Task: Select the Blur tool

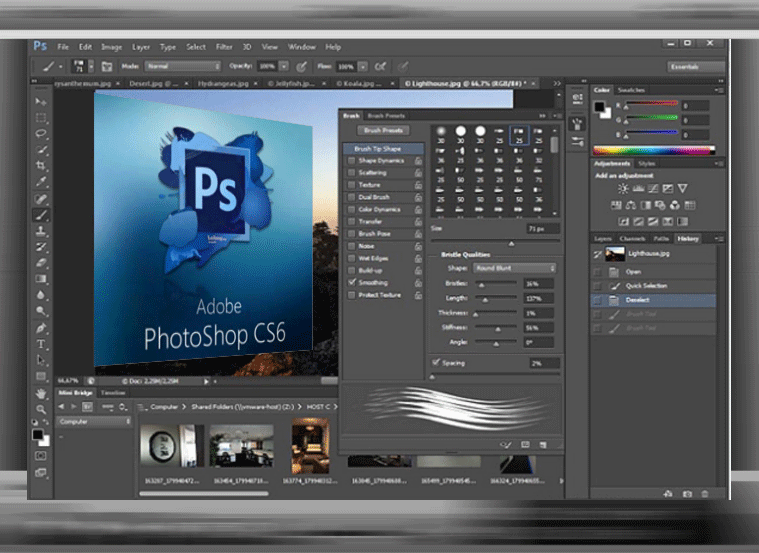Action: click(41, 295)
